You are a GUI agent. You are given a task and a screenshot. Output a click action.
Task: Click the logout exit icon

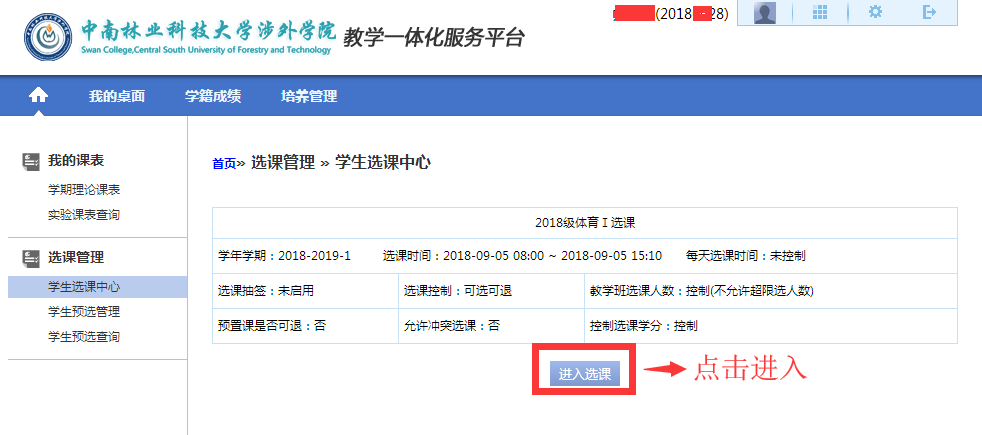coord(930,12)
